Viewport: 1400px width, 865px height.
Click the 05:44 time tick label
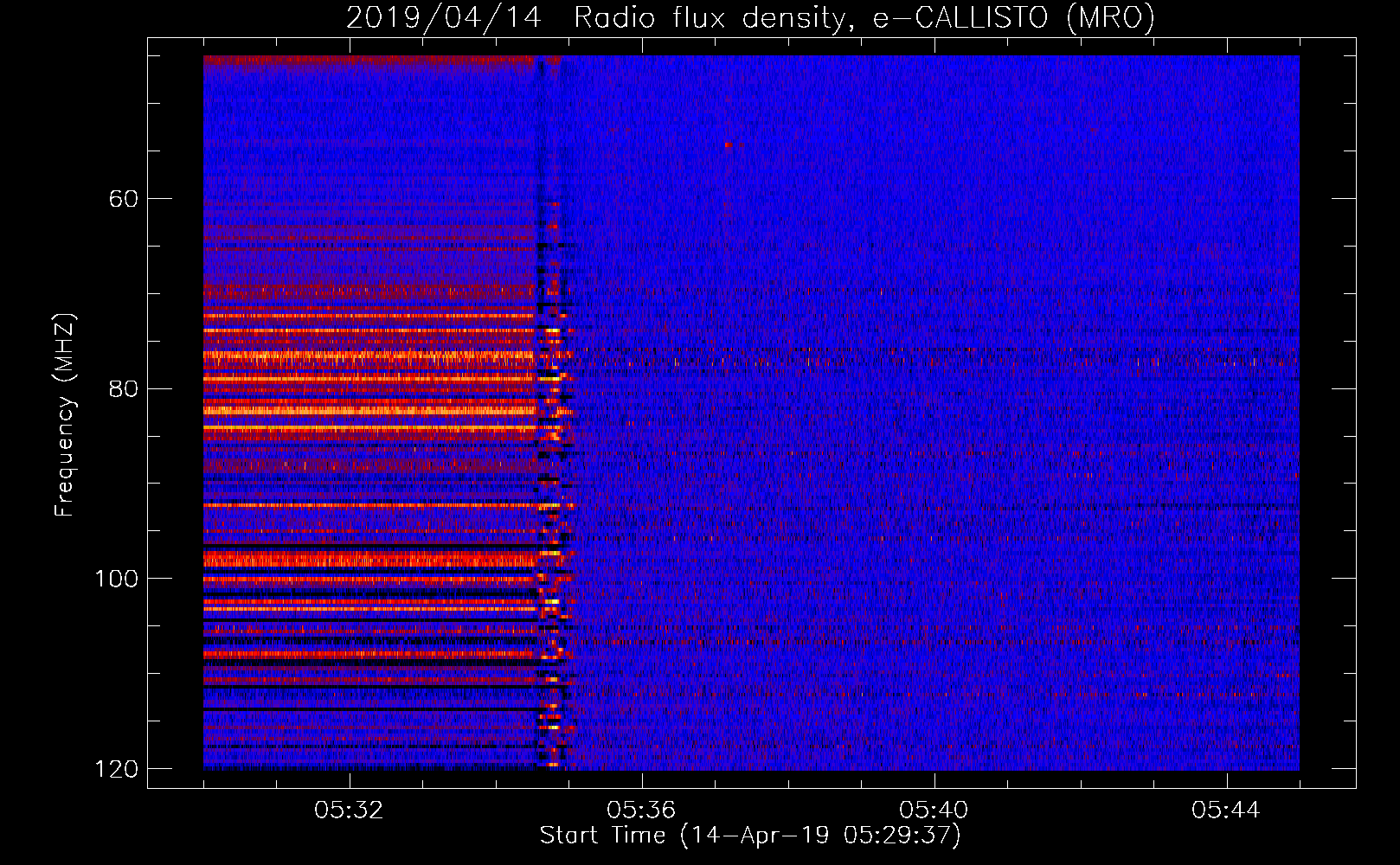1226,811
